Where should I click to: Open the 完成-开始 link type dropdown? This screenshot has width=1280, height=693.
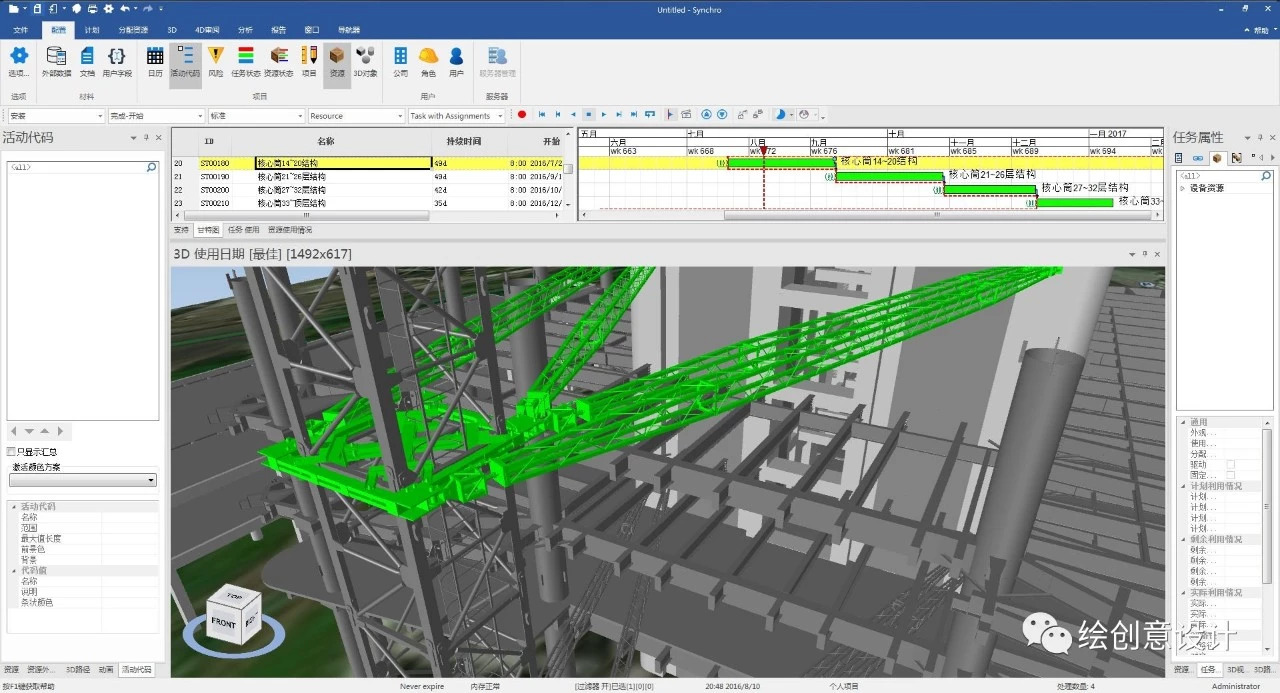click(155, 116)
